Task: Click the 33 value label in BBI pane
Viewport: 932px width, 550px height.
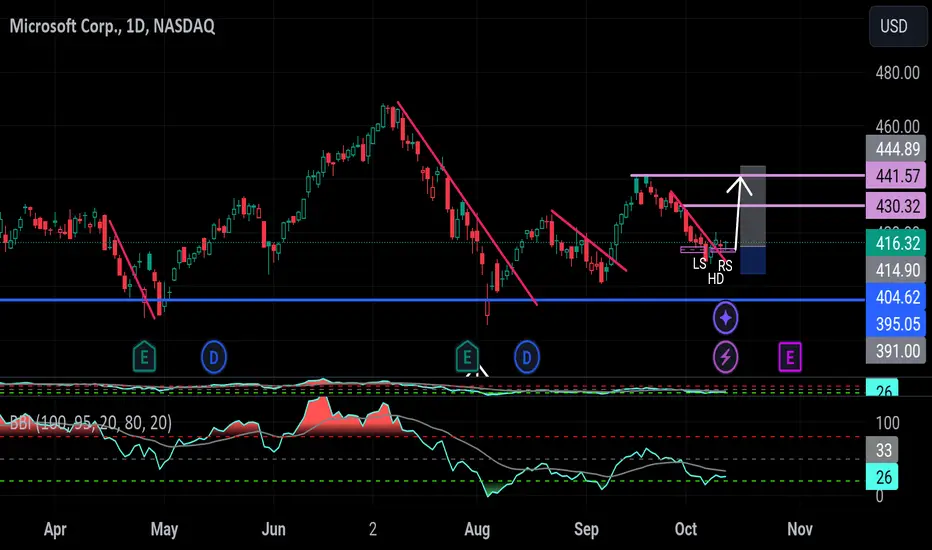Action: 883,450
